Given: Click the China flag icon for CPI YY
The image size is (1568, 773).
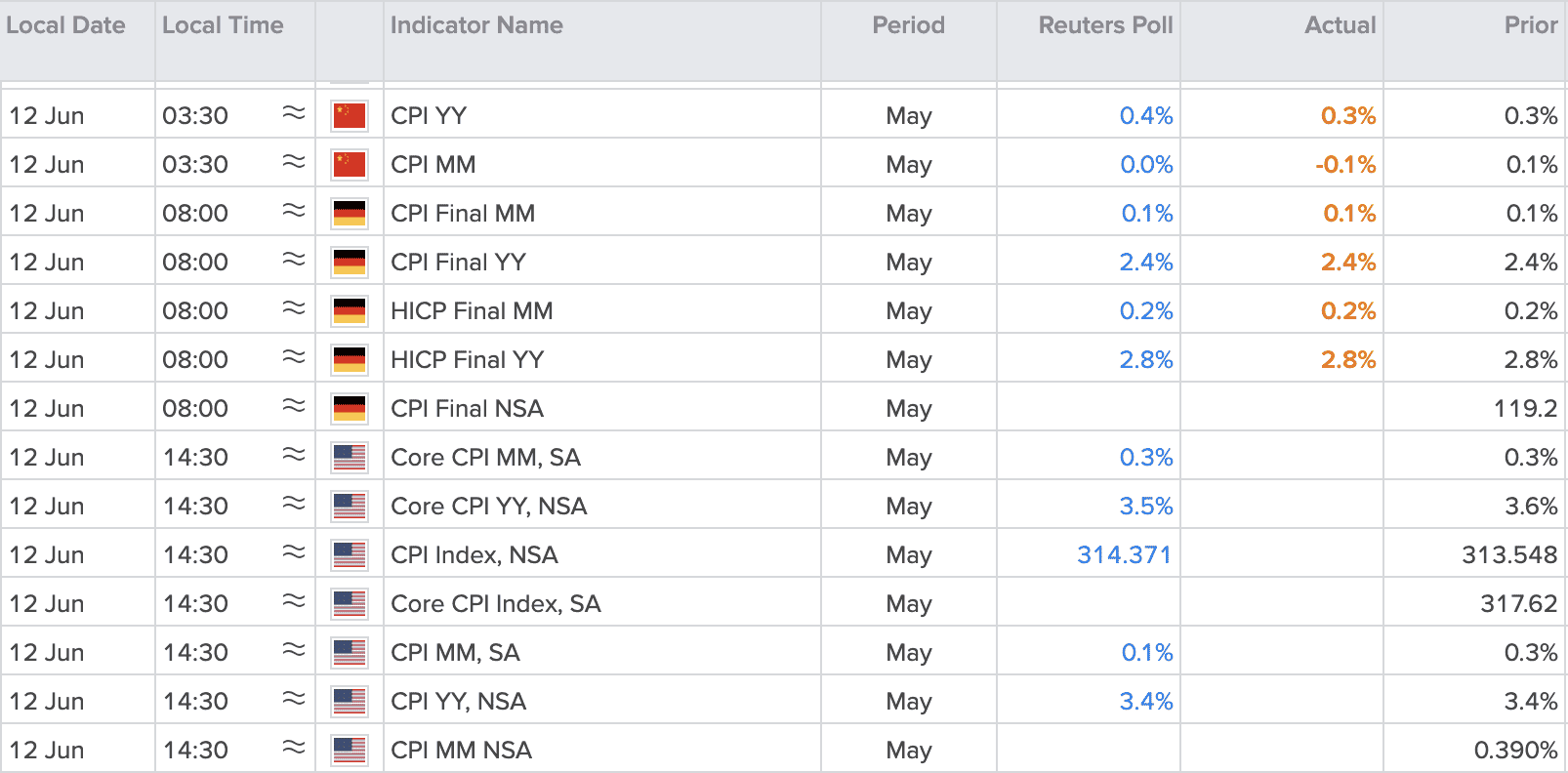Looking at the screenshot, I should click(350, 115).
